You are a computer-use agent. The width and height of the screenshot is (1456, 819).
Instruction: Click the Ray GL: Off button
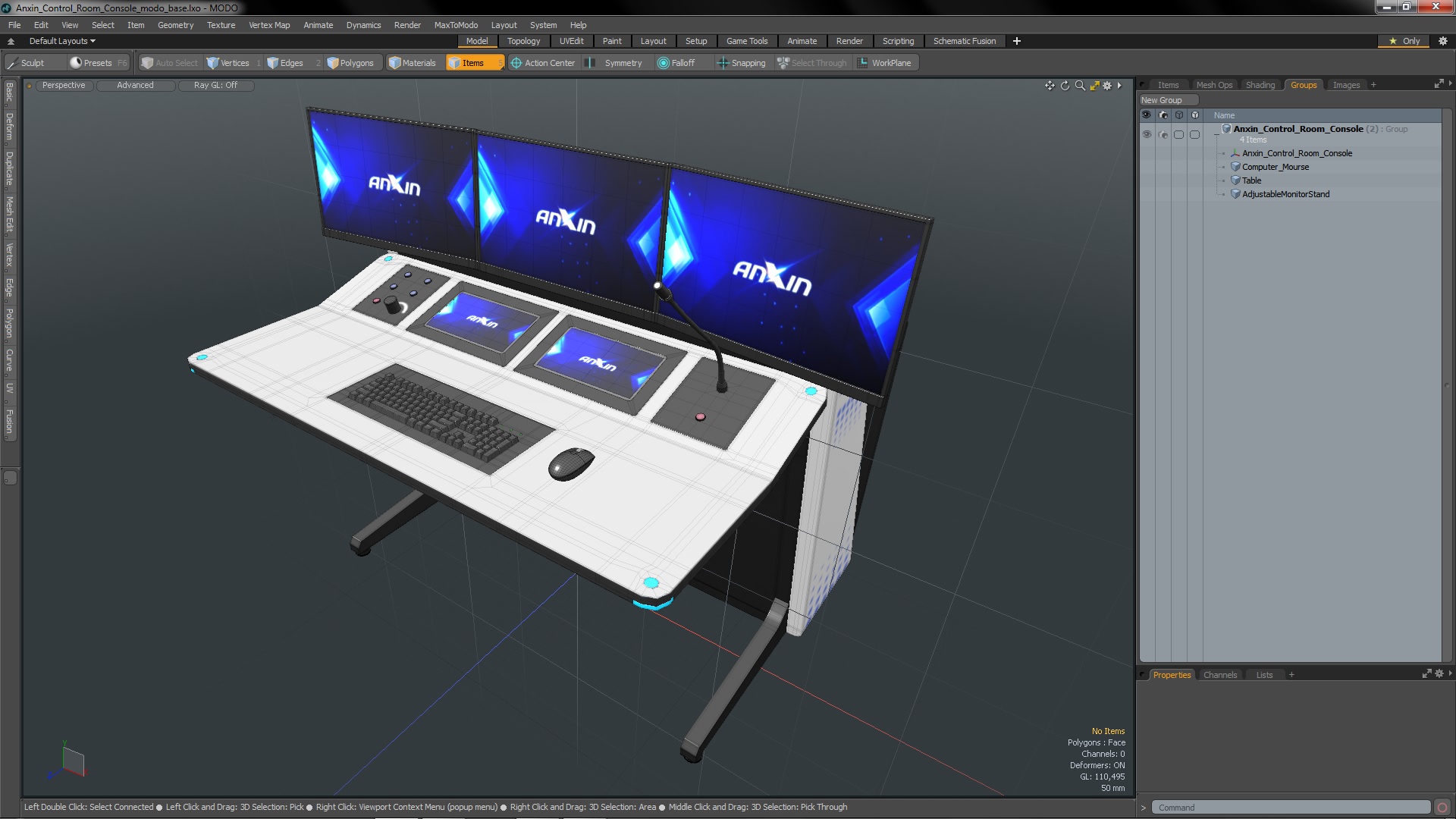(215, 85)
